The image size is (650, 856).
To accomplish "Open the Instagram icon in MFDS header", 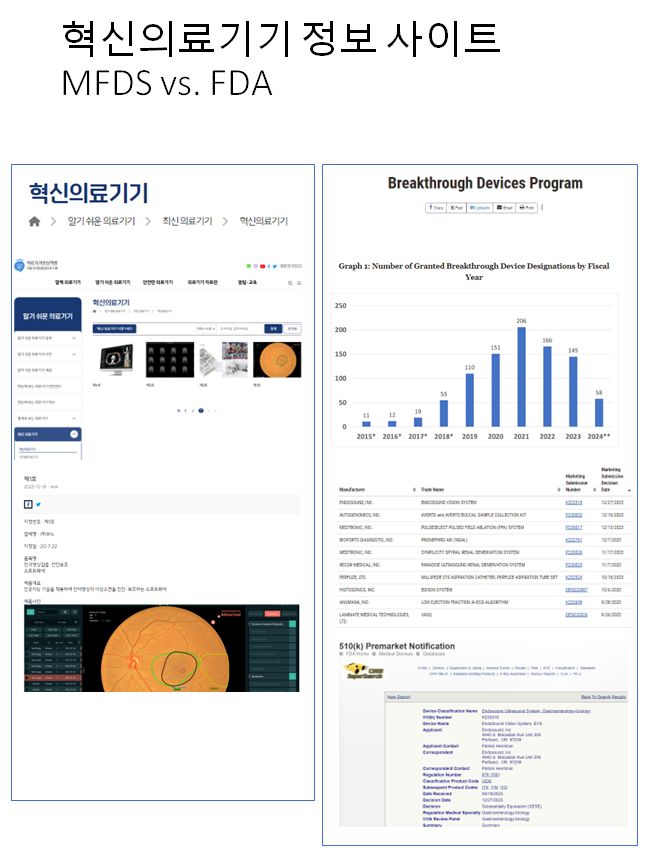I will [255, 266].
